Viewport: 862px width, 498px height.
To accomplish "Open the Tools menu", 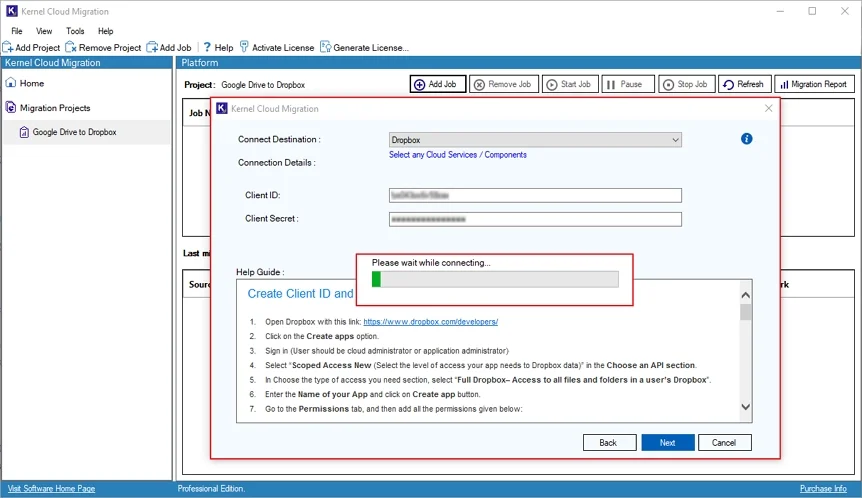I will pos(75,31).
